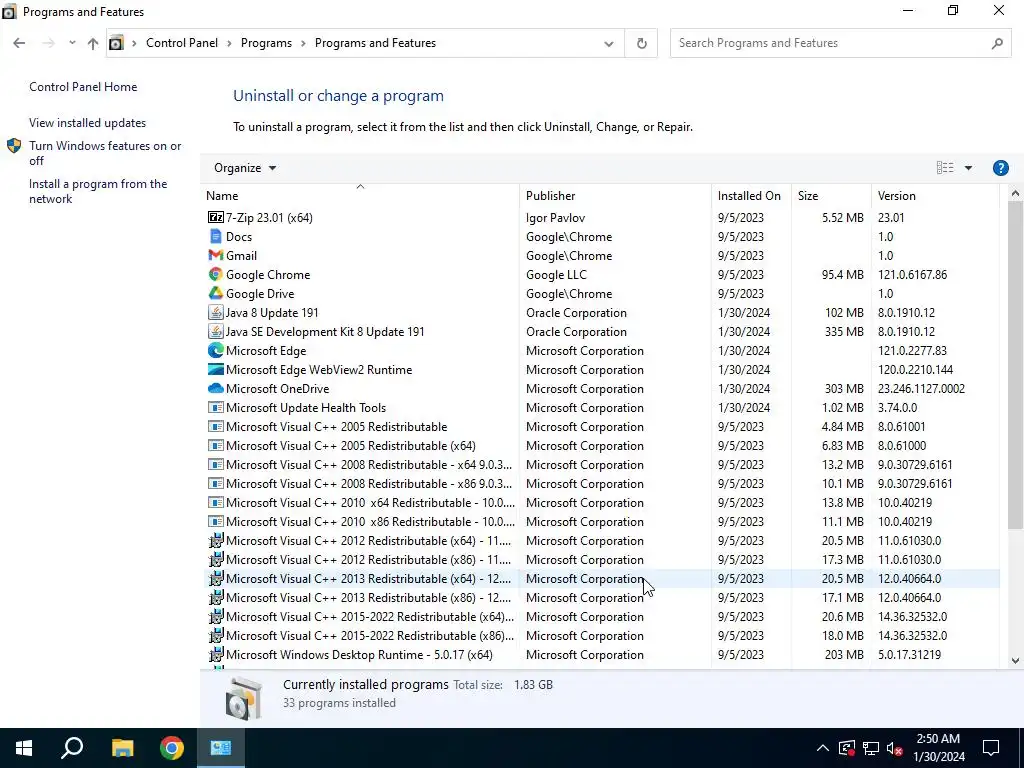The width and height of the screenshot is (1024, 768).
Task: Expand the address bar history dropdown
Action: 609,44
